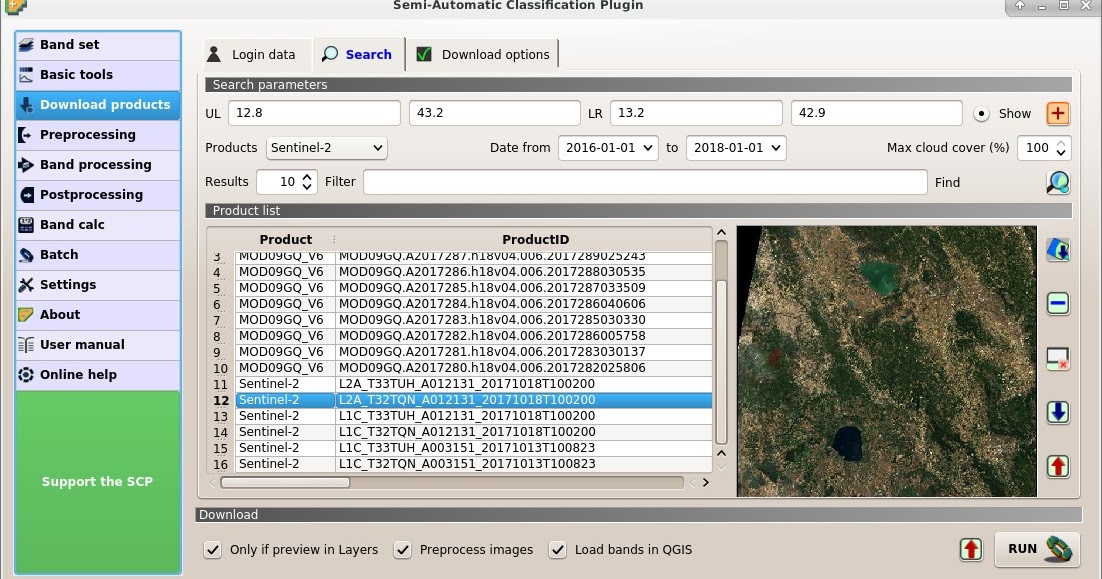Open the end date dropdown showing 2018-01-01
1102x579 pixels.
pos(736,147)
